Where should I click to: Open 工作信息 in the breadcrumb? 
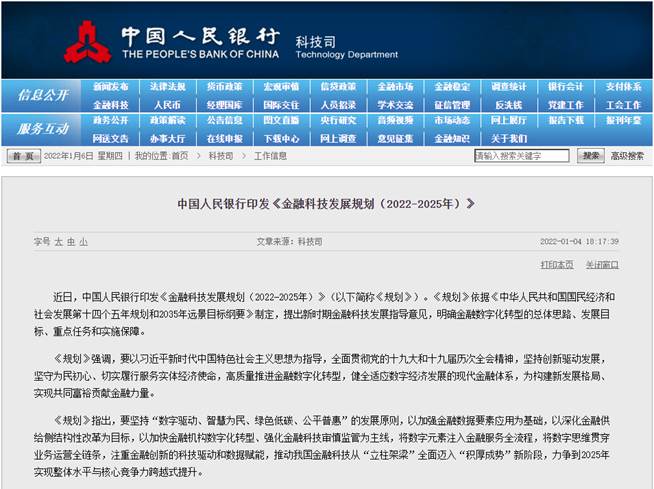point(270,156)
